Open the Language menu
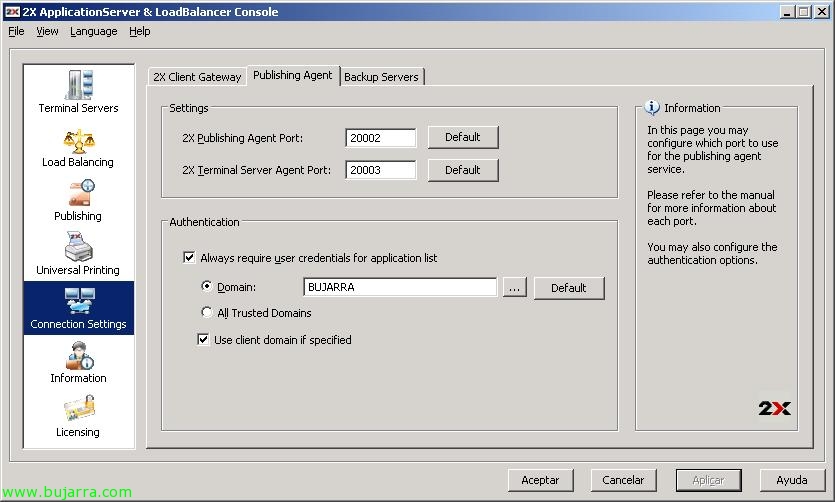This screenshot has height=502, width=835. (x=94, y=31)
